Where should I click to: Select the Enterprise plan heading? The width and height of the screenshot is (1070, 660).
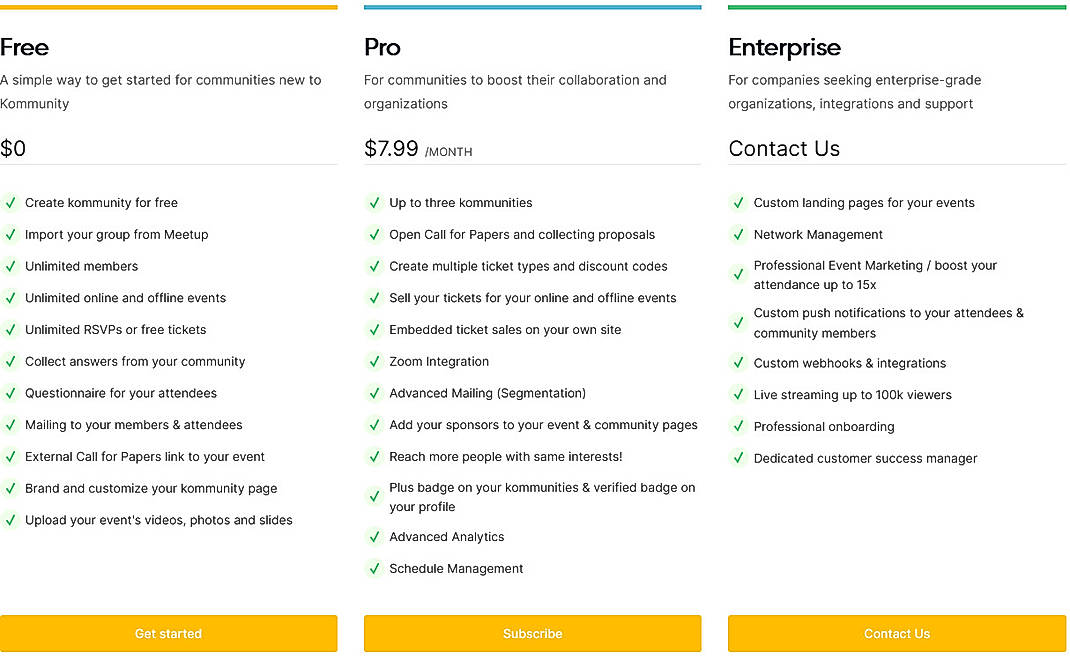(x=784, y=47)
